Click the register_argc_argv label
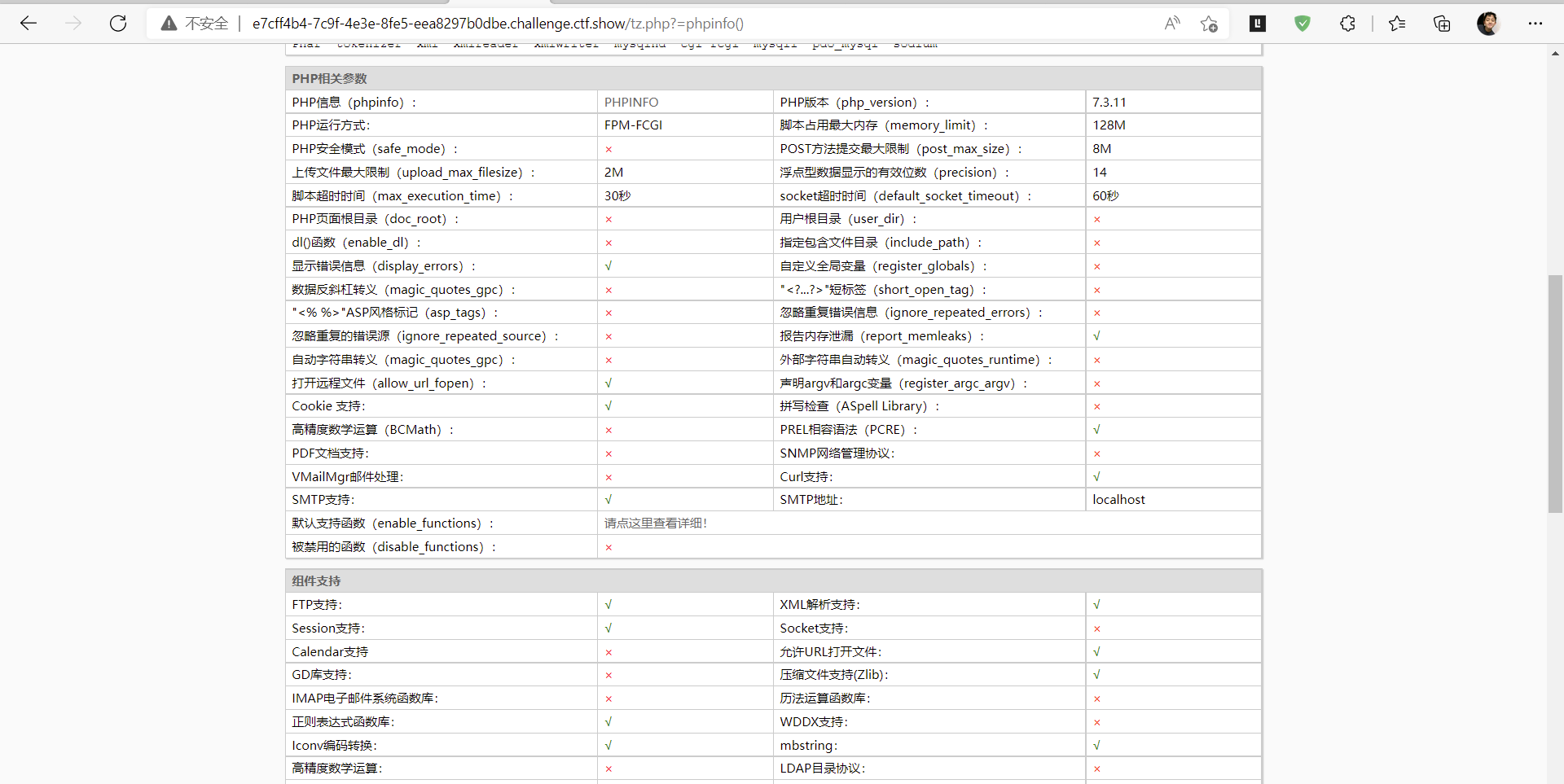The height and width of the screenshot is (784, 1564). tap(903, 383)
